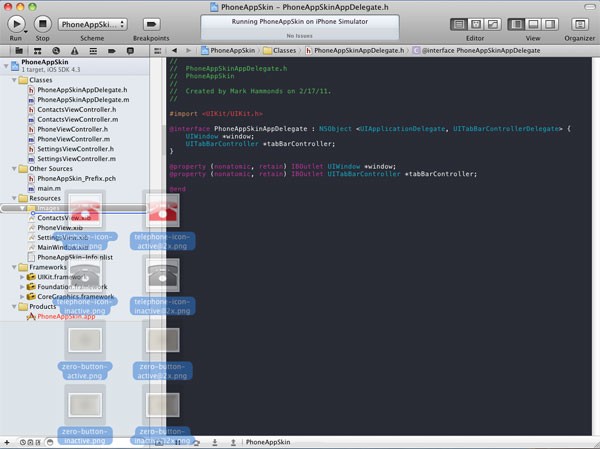Hide the Navigator pane view button

(x=516, y=24)
